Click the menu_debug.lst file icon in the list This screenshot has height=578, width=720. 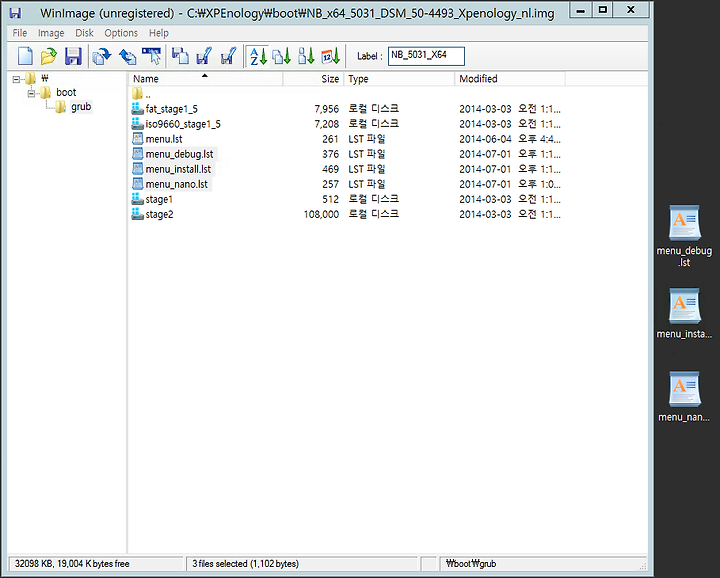[137, 154]
